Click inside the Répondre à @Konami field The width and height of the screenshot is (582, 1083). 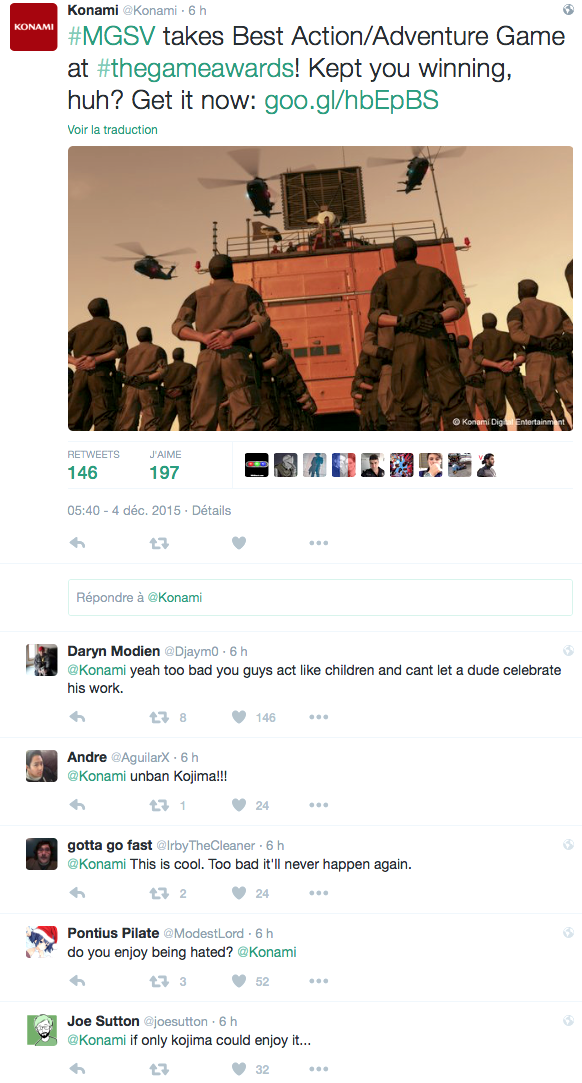point(320,597)
